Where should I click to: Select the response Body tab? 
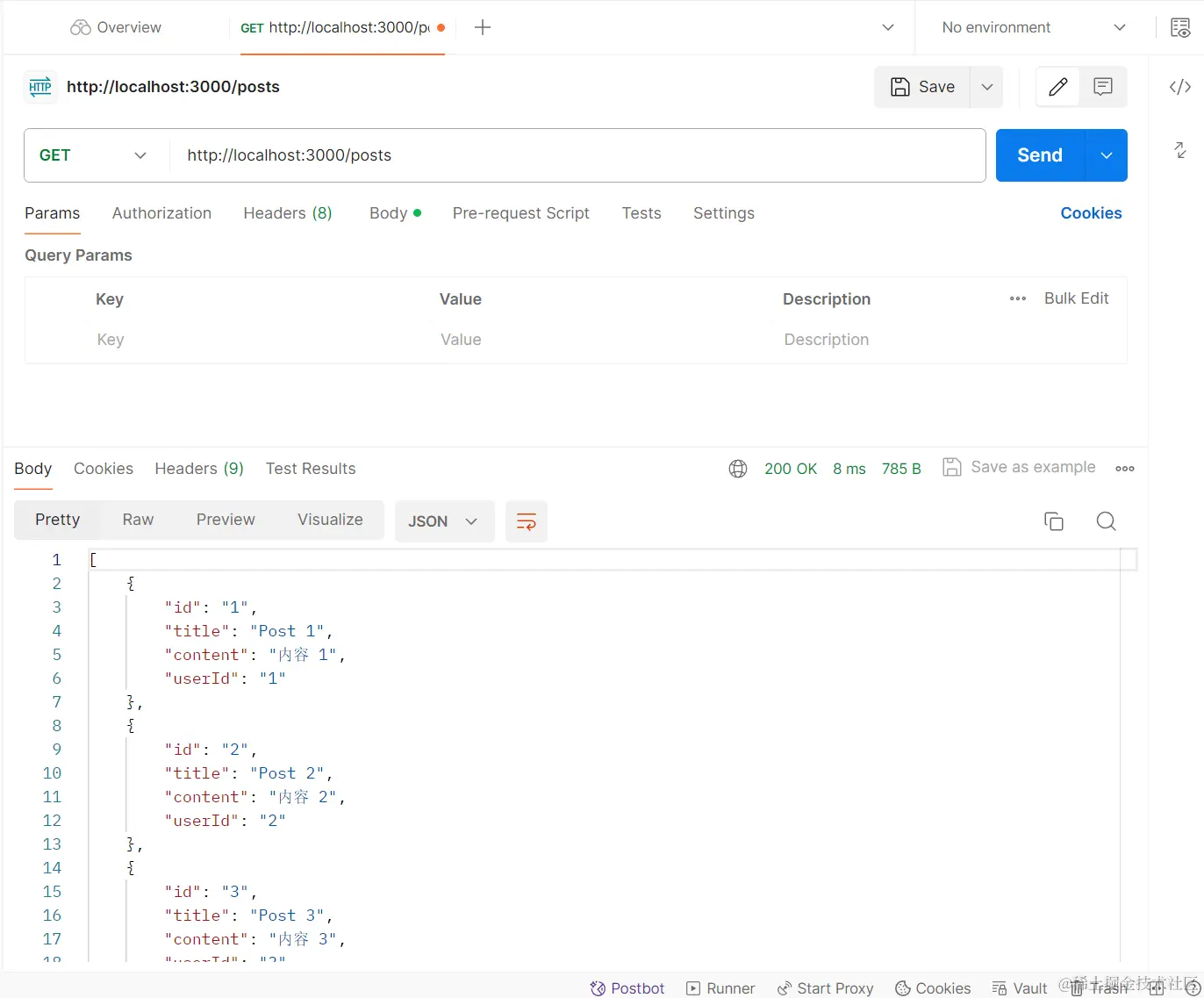tap(33, 469)
